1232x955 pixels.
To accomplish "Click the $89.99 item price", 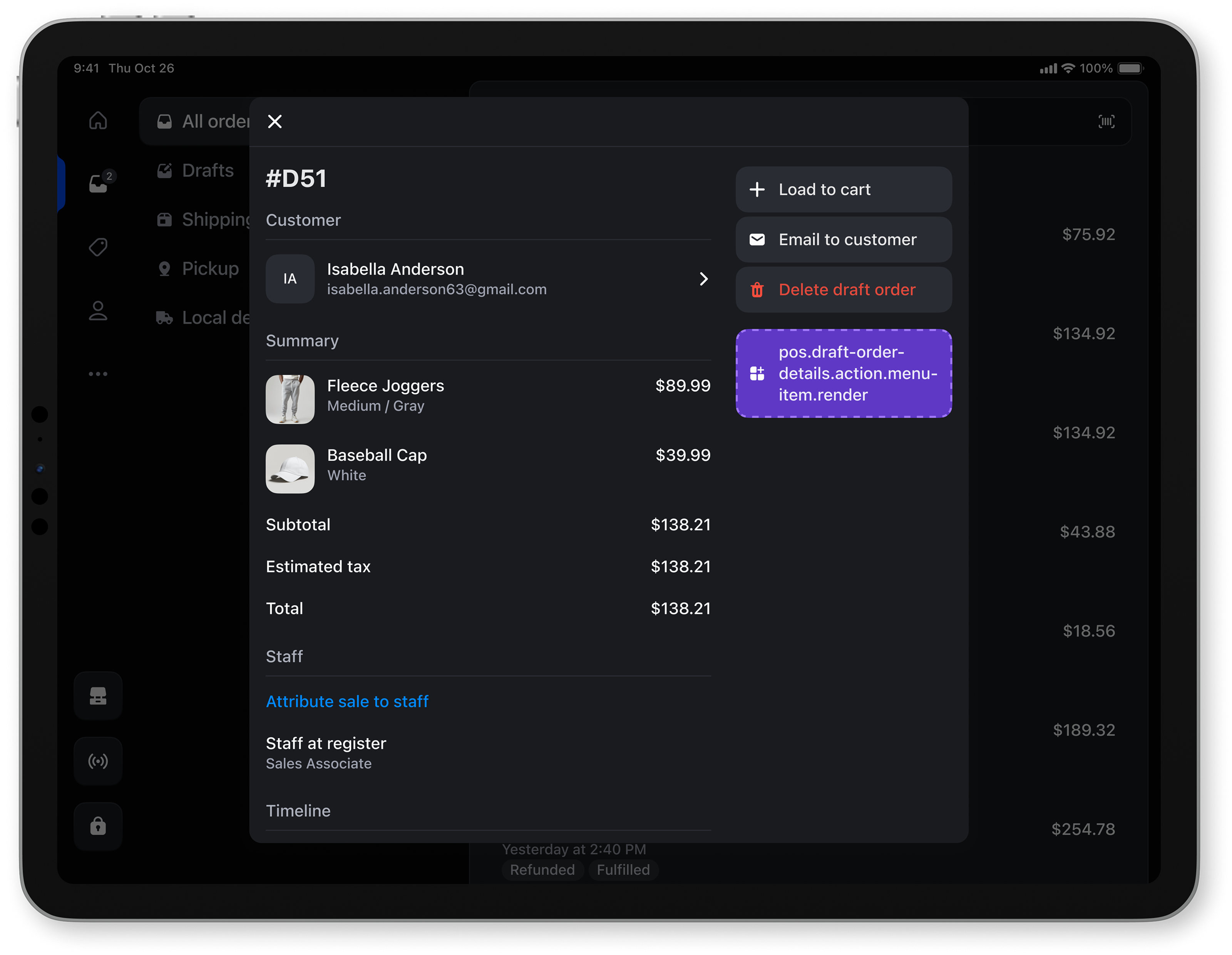I will (x=683, y=386).
